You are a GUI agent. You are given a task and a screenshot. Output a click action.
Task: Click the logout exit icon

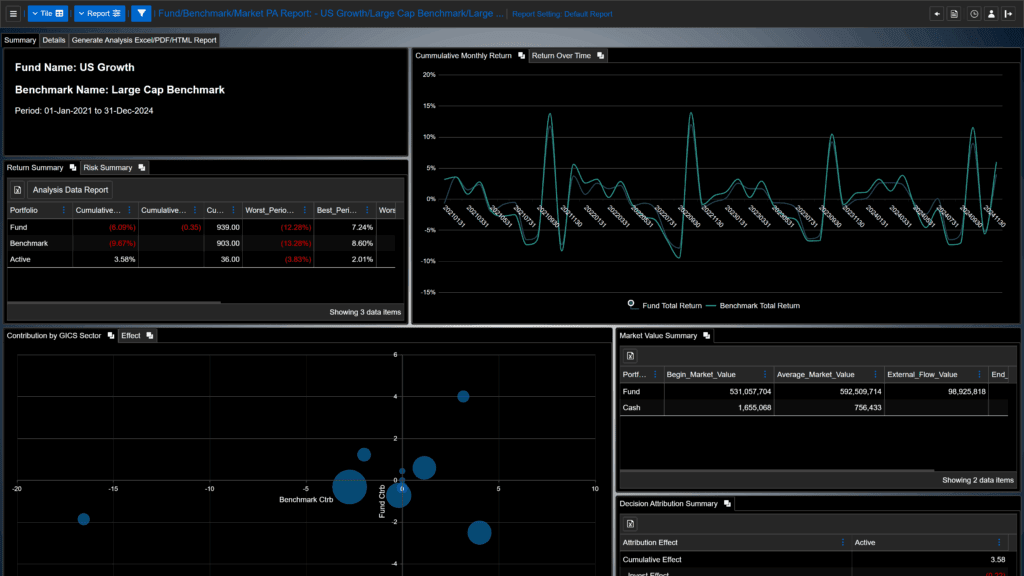[1009, 14]
